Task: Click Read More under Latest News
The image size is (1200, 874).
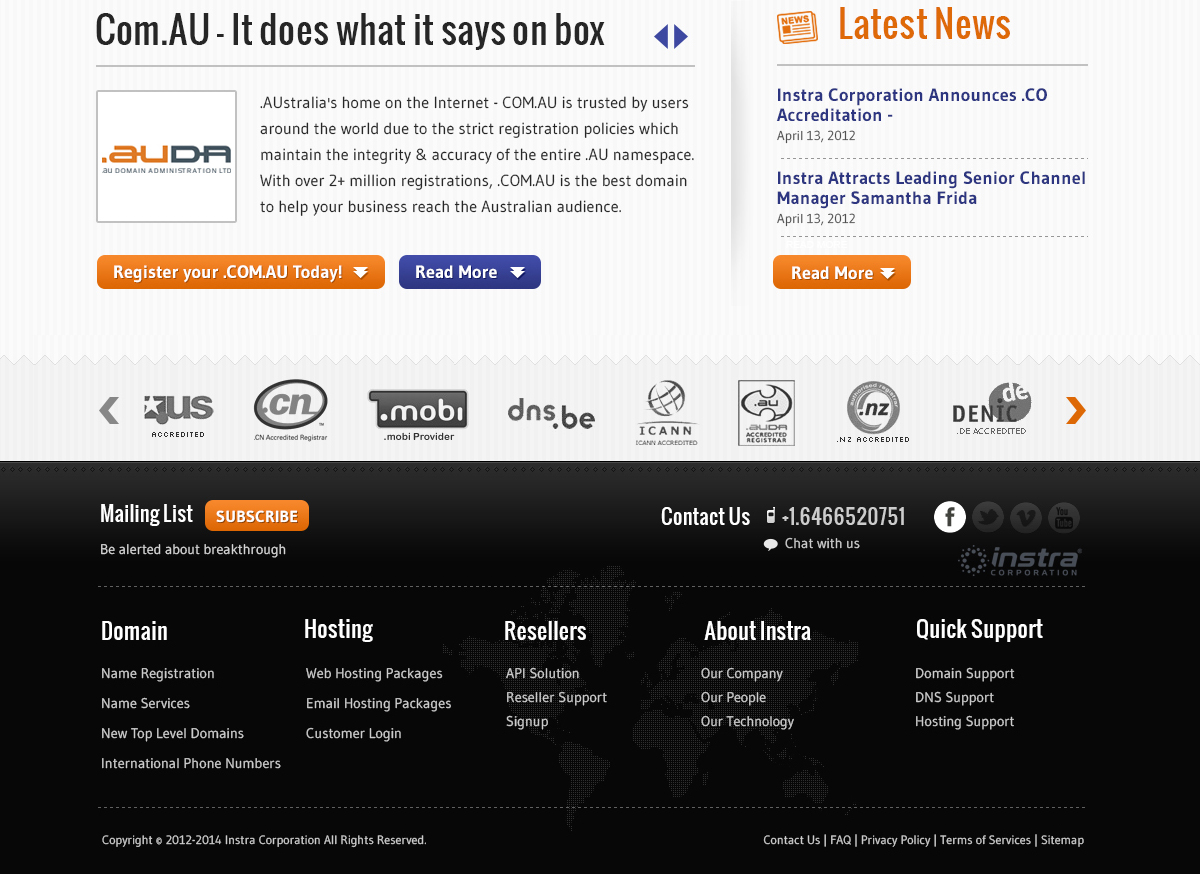Action: pyautogui.click(x=841, y=272)
